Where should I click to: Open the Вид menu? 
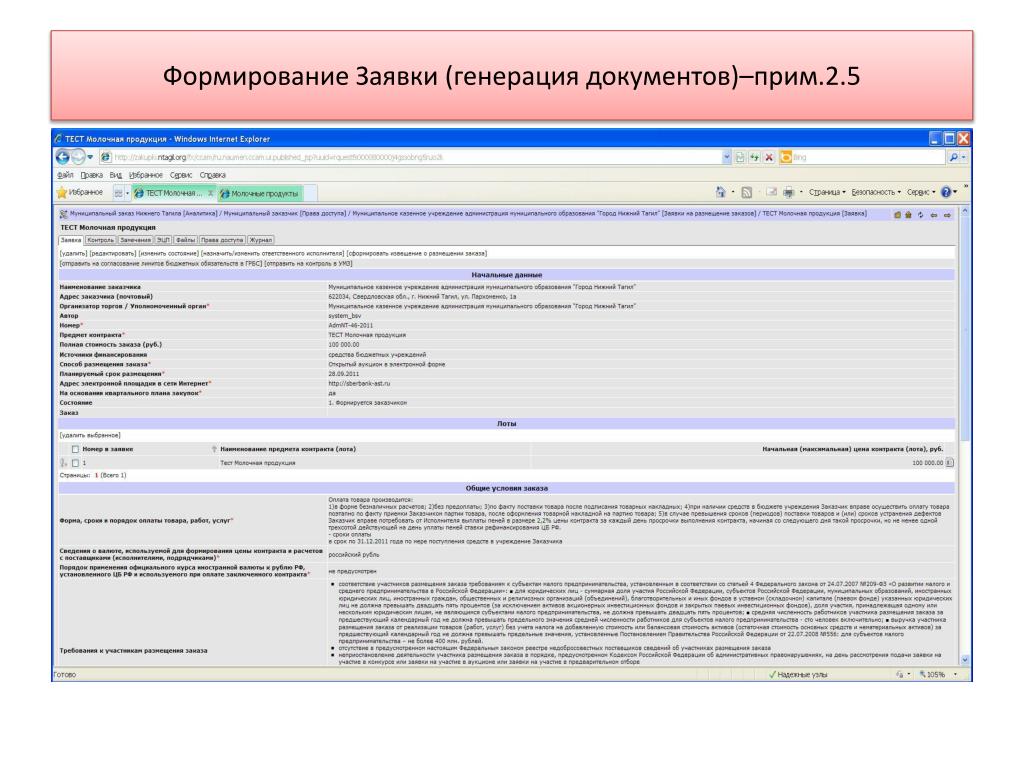click(x=116, y=175)
